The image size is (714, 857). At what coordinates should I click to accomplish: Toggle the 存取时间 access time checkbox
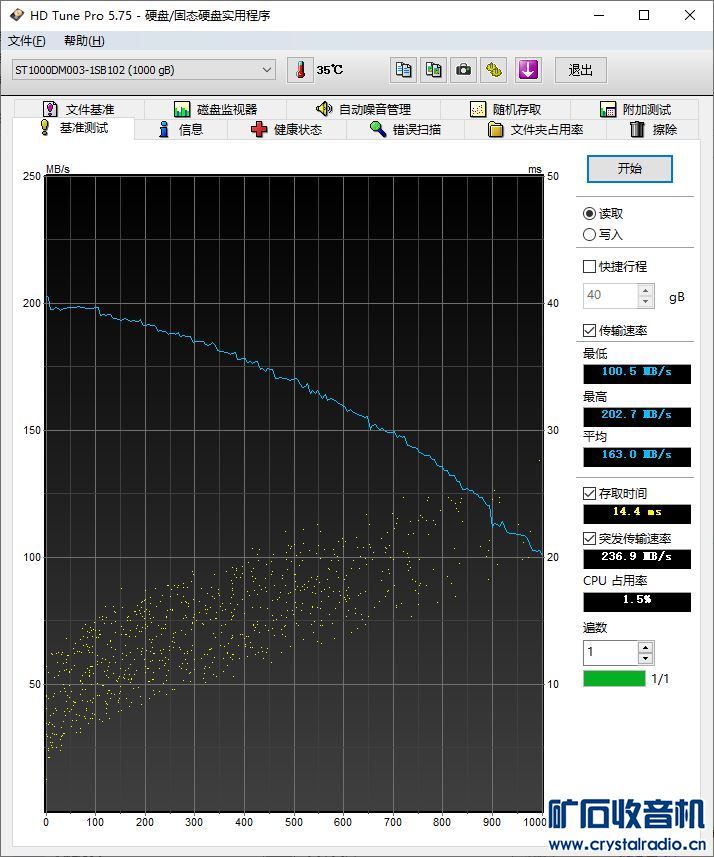pos(590,494)
